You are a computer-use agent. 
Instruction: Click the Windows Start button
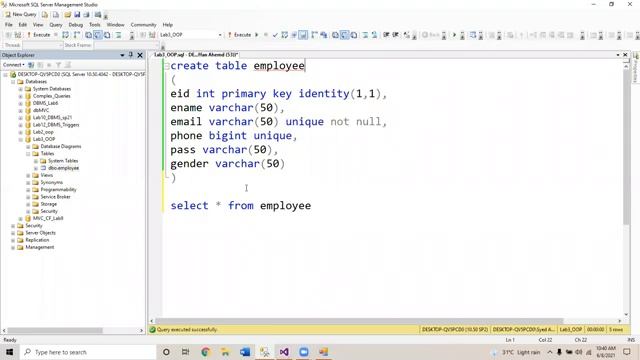coord(9,352)
